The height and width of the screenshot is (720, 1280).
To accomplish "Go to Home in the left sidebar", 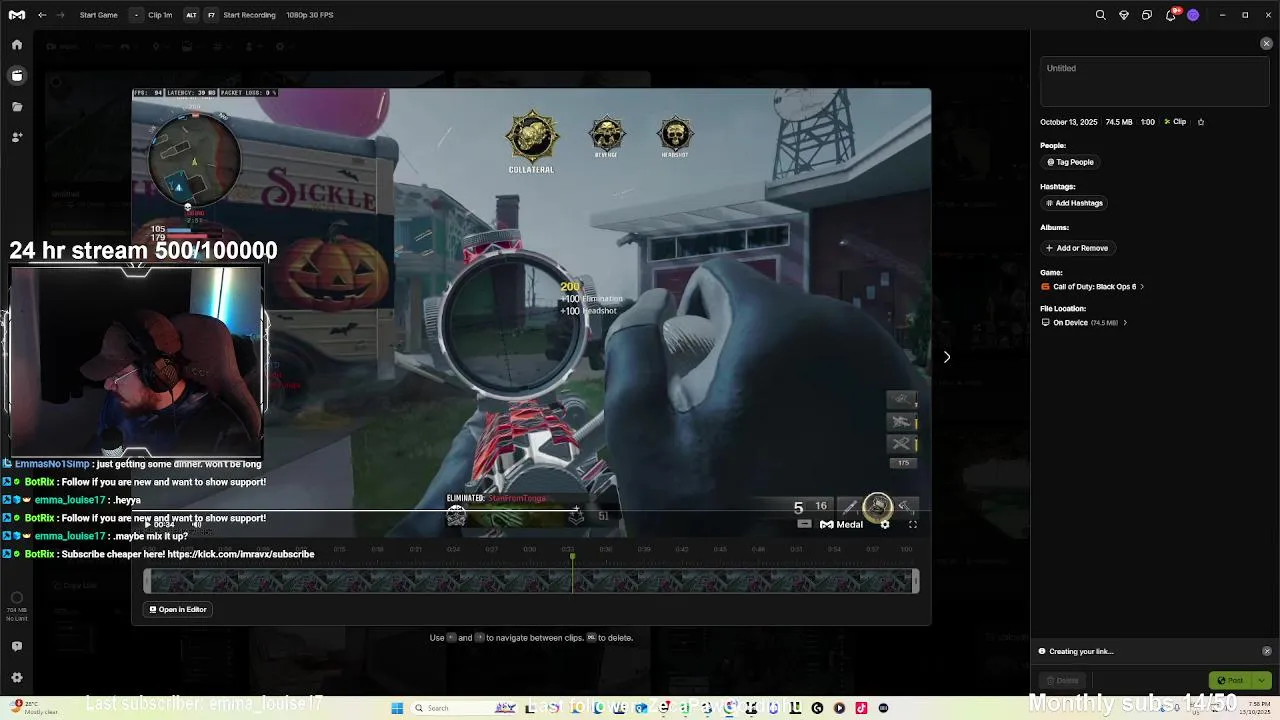I will click(17, 44).
